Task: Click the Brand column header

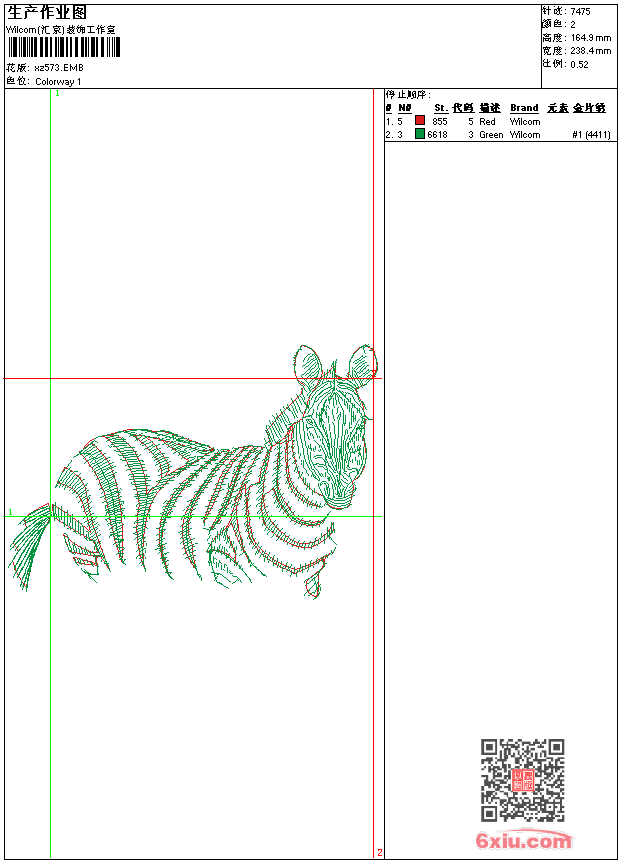Action: (x=524, y=108)
